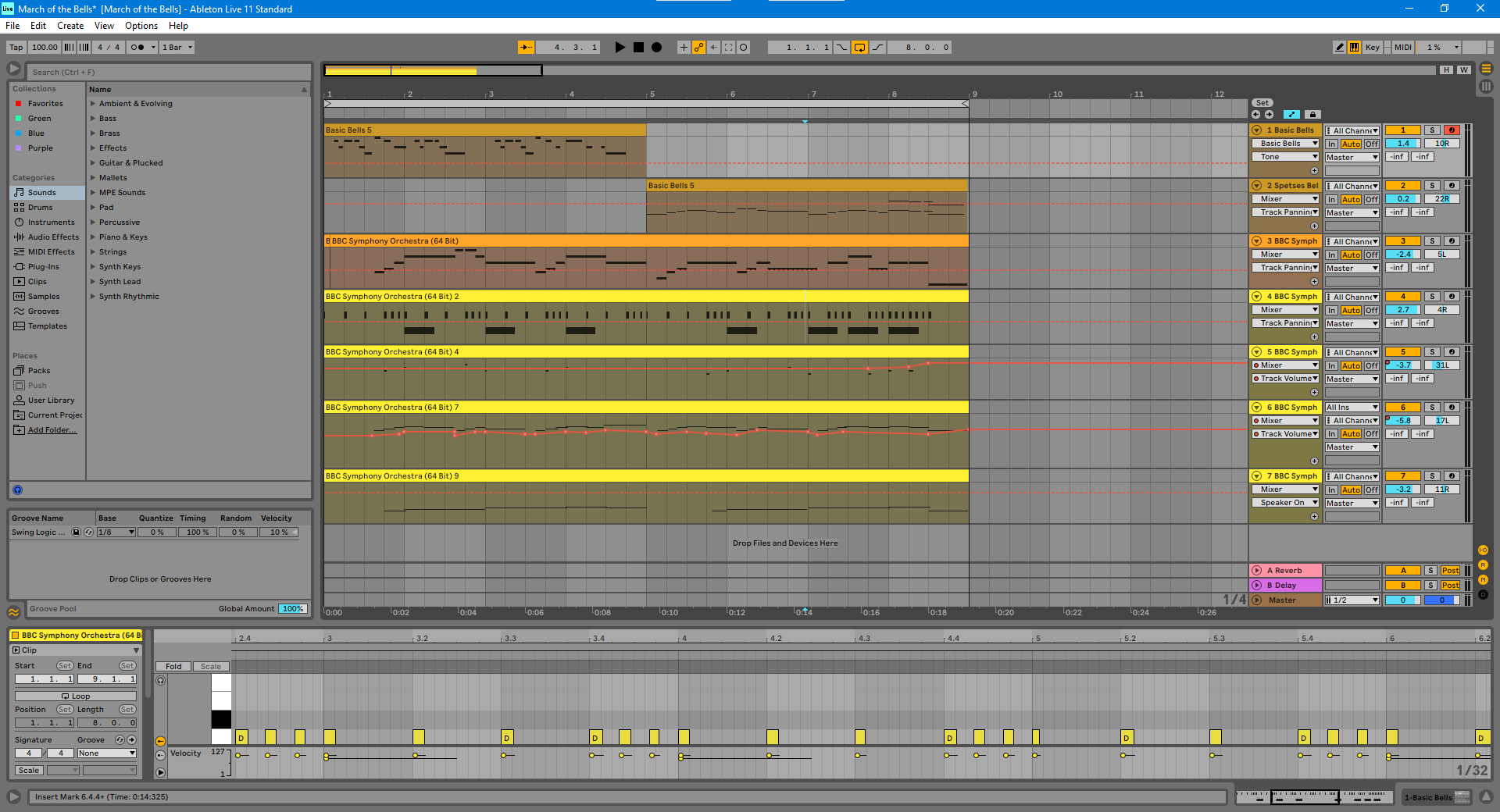1500x812 pixels.
Task: Expand the Piano & Keys folder
Action: pos(93,237)
